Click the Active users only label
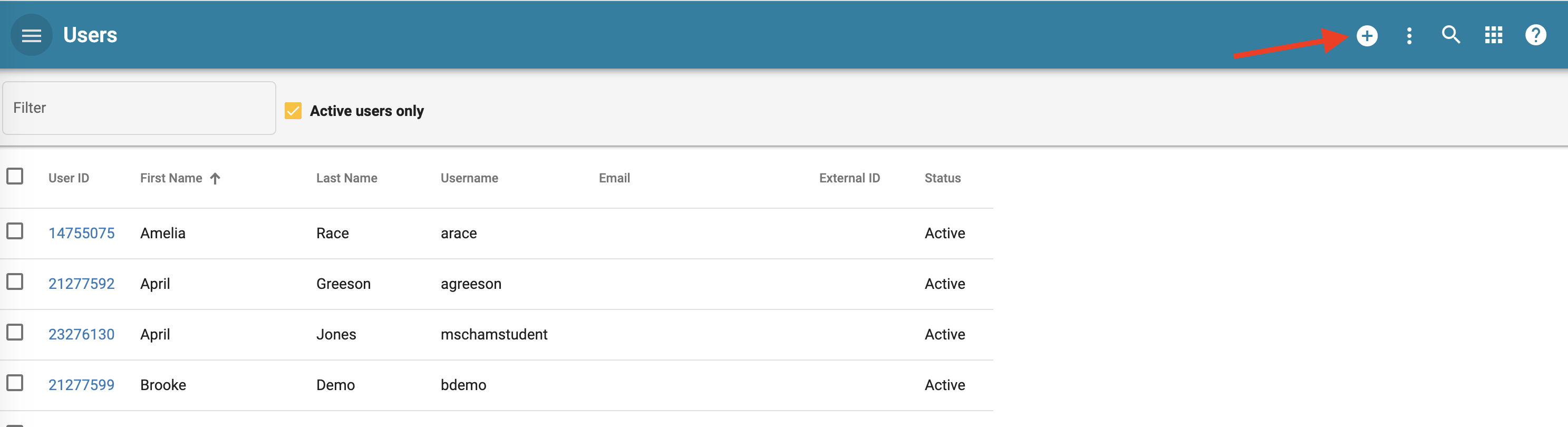 [366, 111]
